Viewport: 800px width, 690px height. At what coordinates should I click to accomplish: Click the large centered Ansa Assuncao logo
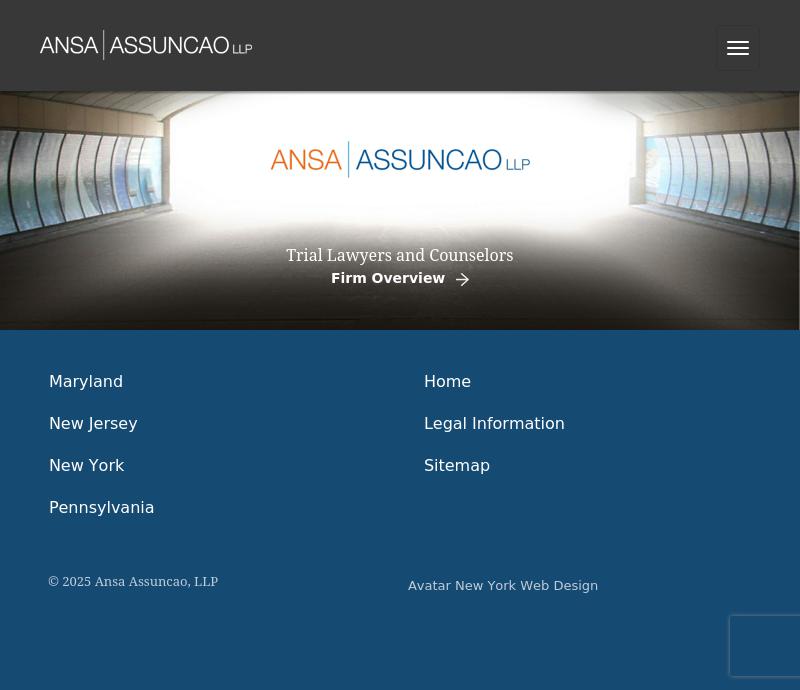(399, 159)
